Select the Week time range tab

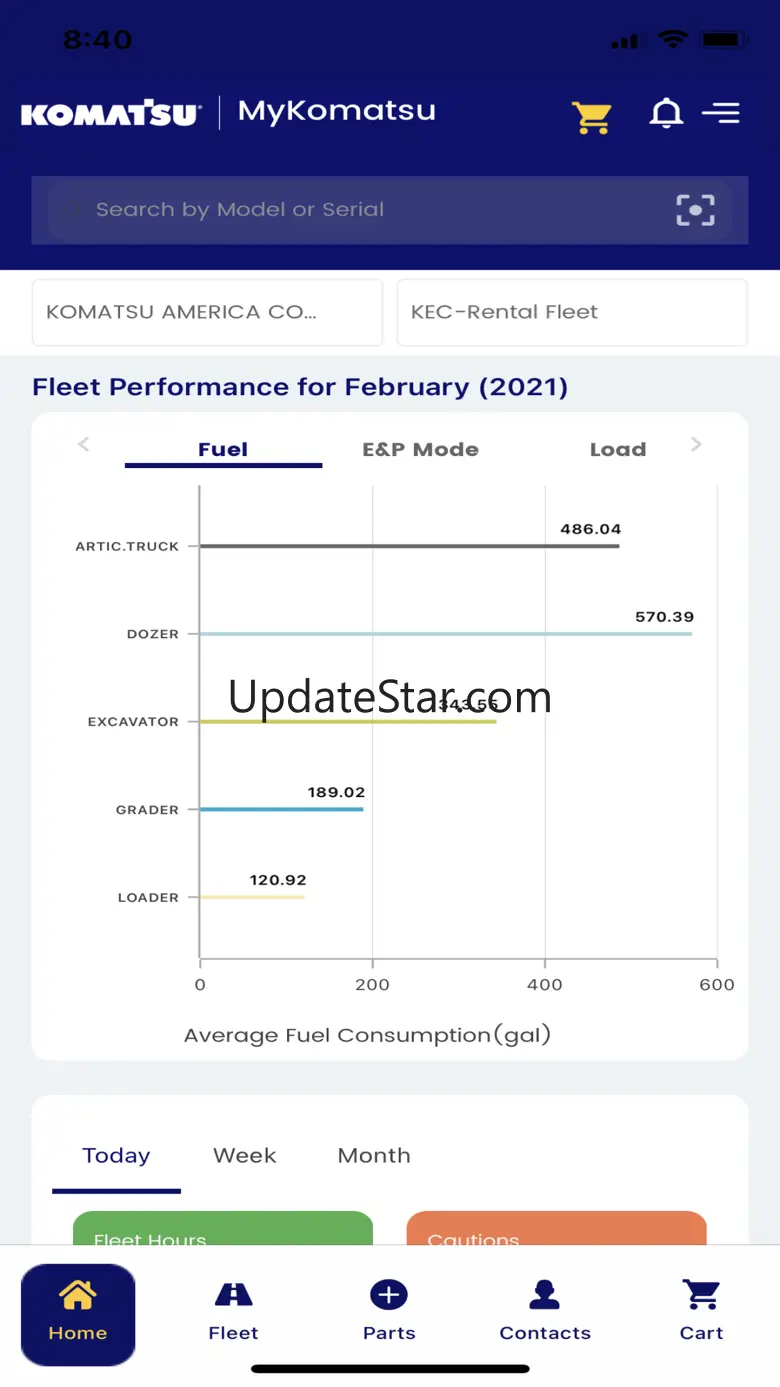tap(244, 1156)
